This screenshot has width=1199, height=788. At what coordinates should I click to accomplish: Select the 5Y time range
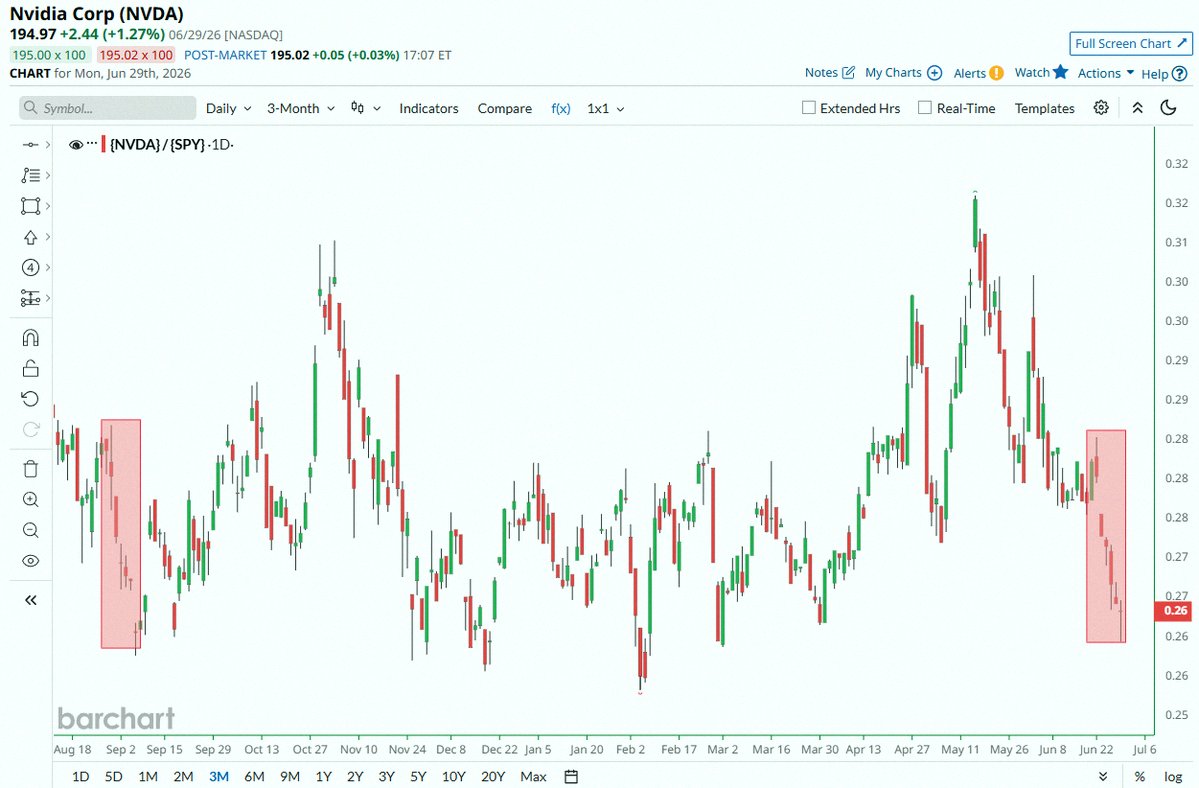coord(418,777)
